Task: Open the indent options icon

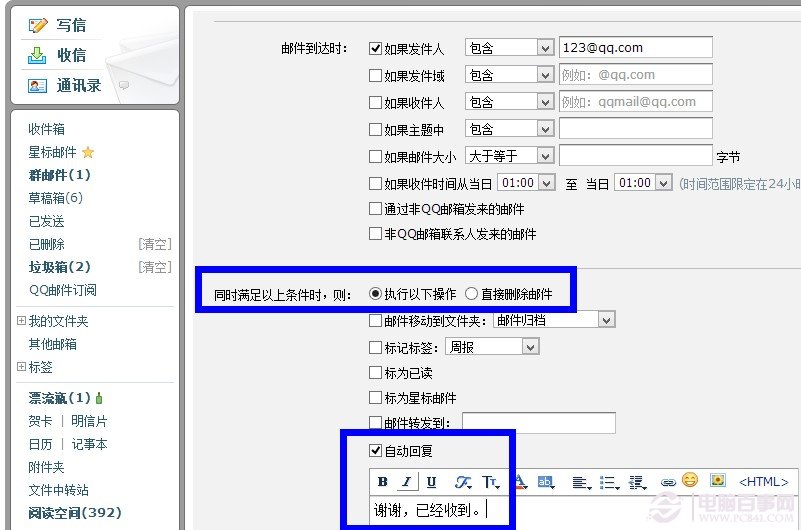Action: pyautogui.click(x=637, y=481)
